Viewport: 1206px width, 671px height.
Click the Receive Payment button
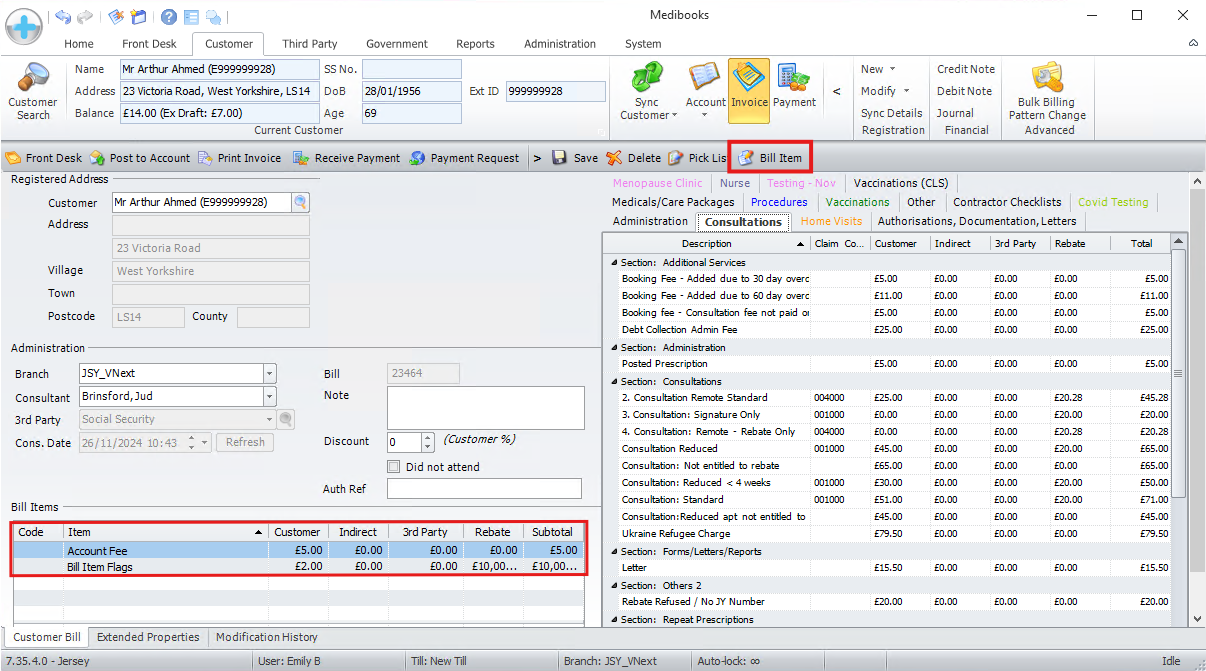pyautogui.click(x=347, y=158)
